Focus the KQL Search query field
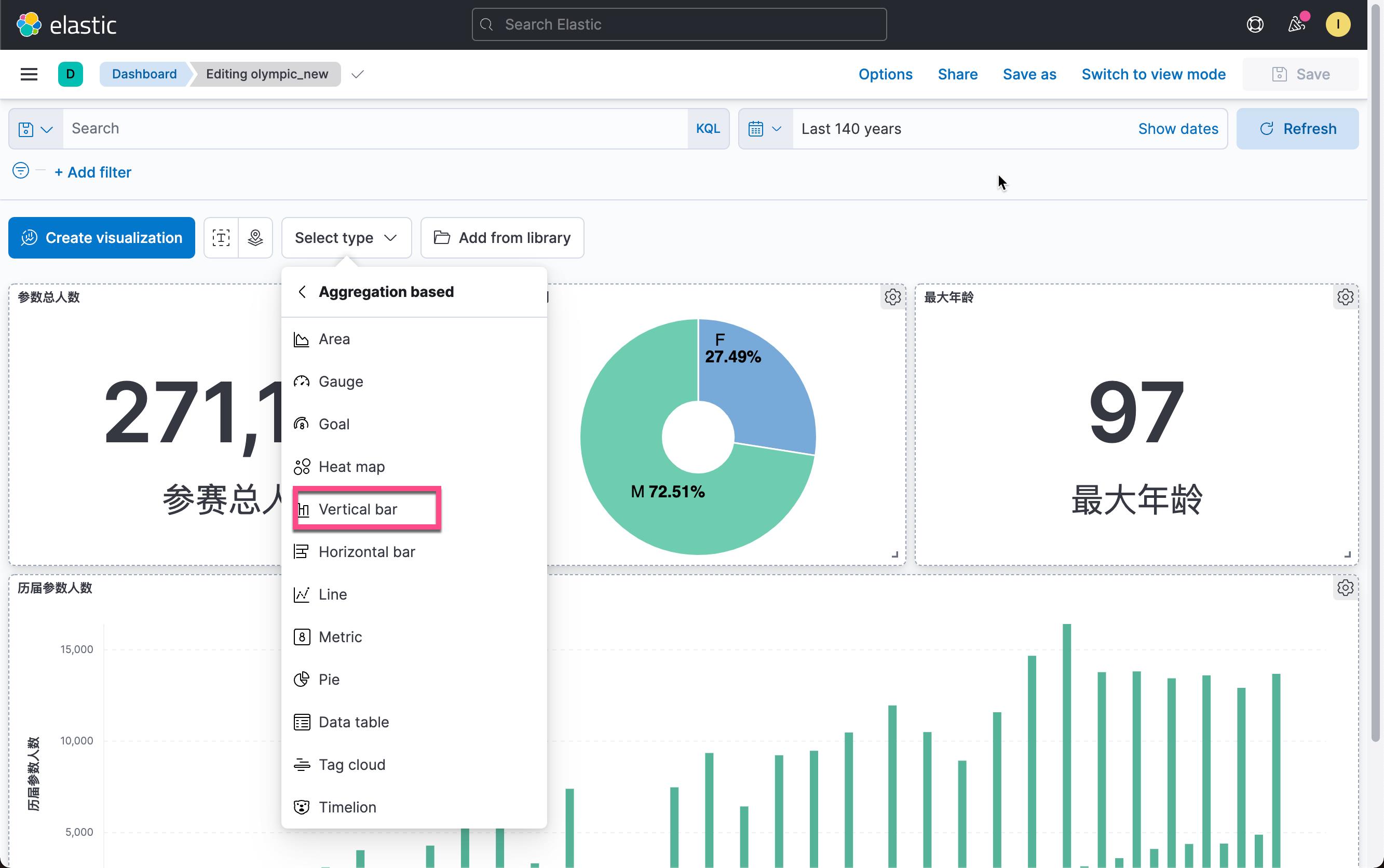This screenshot has height=868, width=1384. 375,129
